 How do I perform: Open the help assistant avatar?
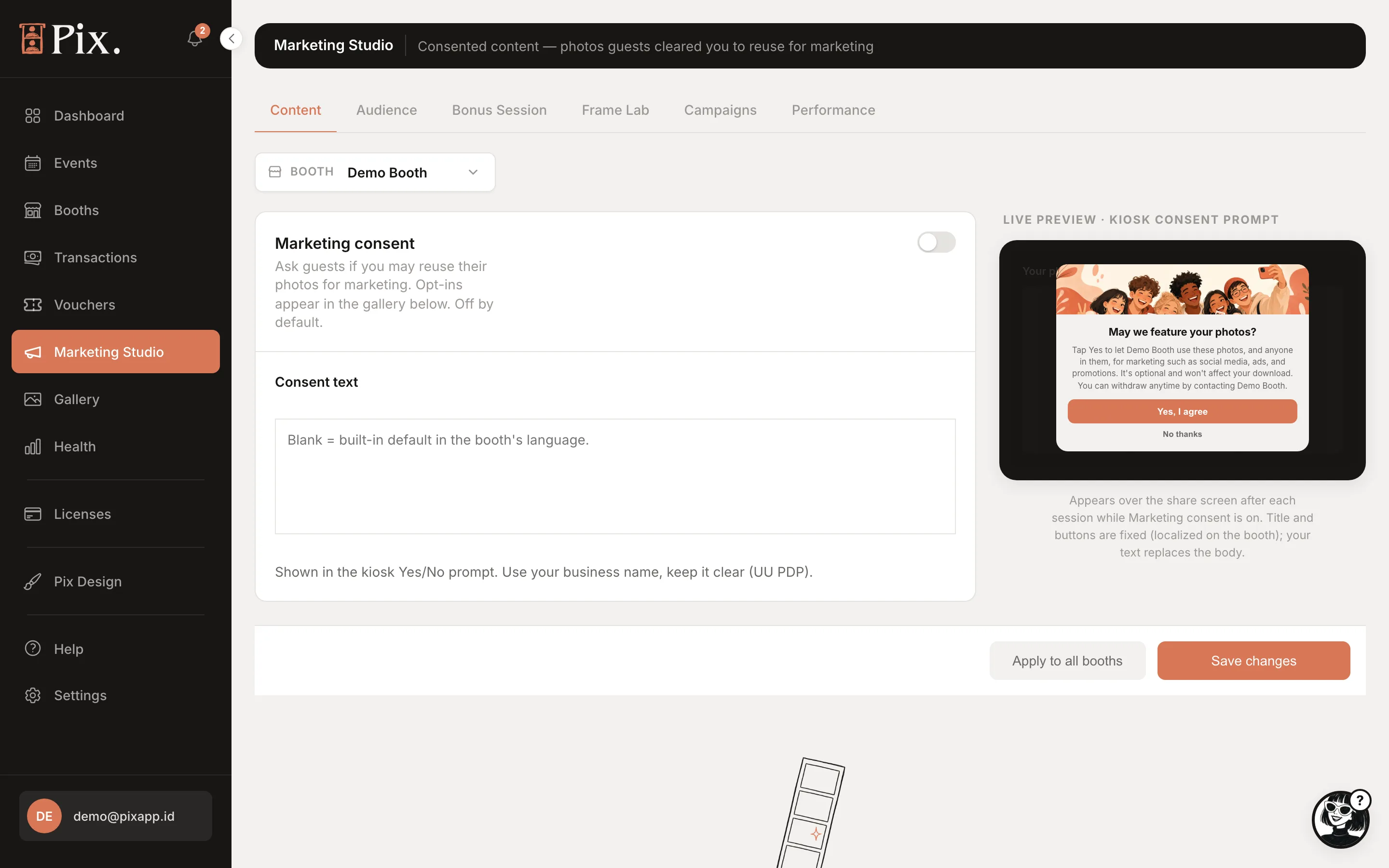click(x=1341, y=819)
